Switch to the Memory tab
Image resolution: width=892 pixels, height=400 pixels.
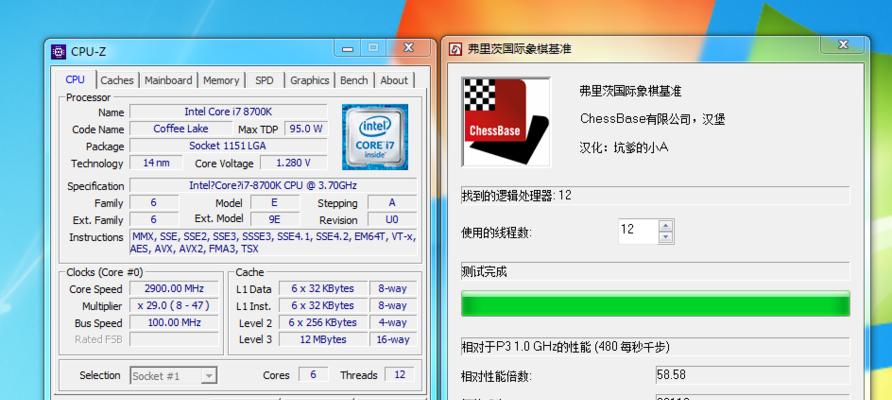tap(221, 80)
